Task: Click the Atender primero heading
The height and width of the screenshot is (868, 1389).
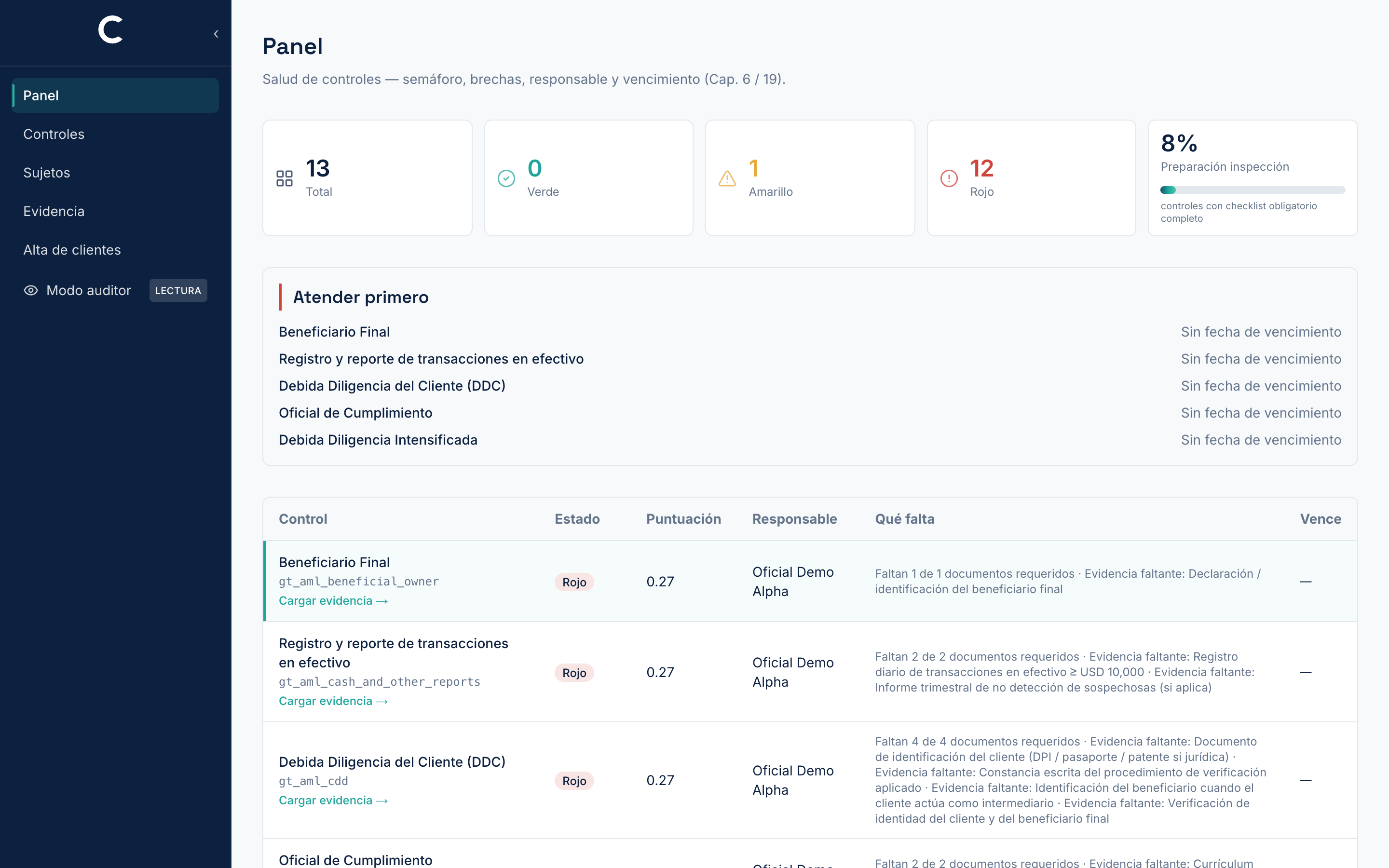Action: (360, 297)
